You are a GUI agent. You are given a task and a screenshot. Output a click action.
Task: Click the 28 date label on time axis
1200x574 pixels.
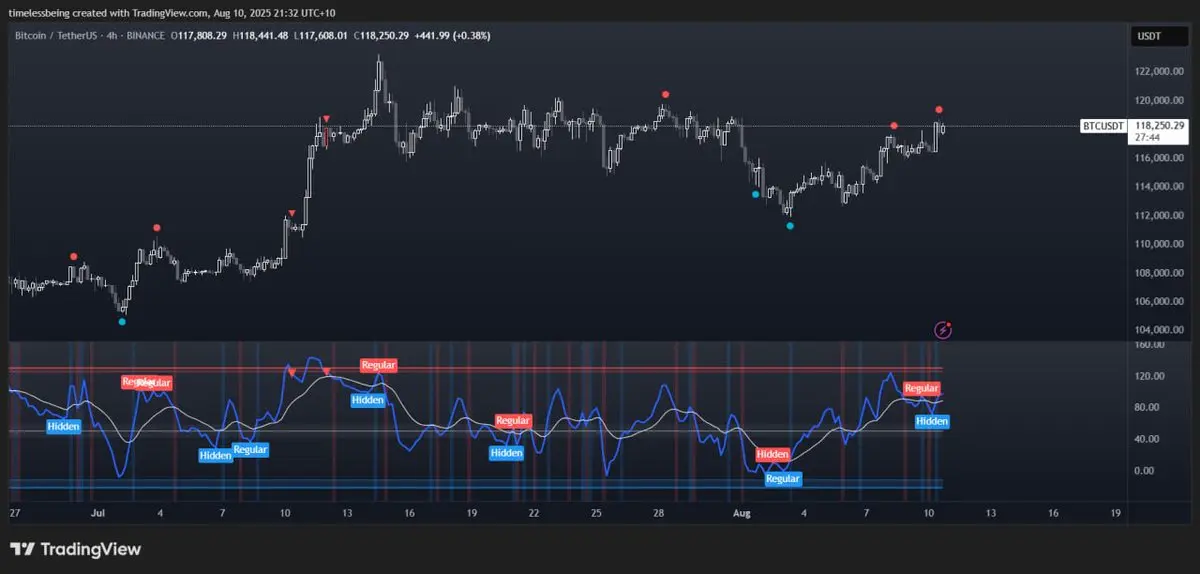(x=659, y=512)
